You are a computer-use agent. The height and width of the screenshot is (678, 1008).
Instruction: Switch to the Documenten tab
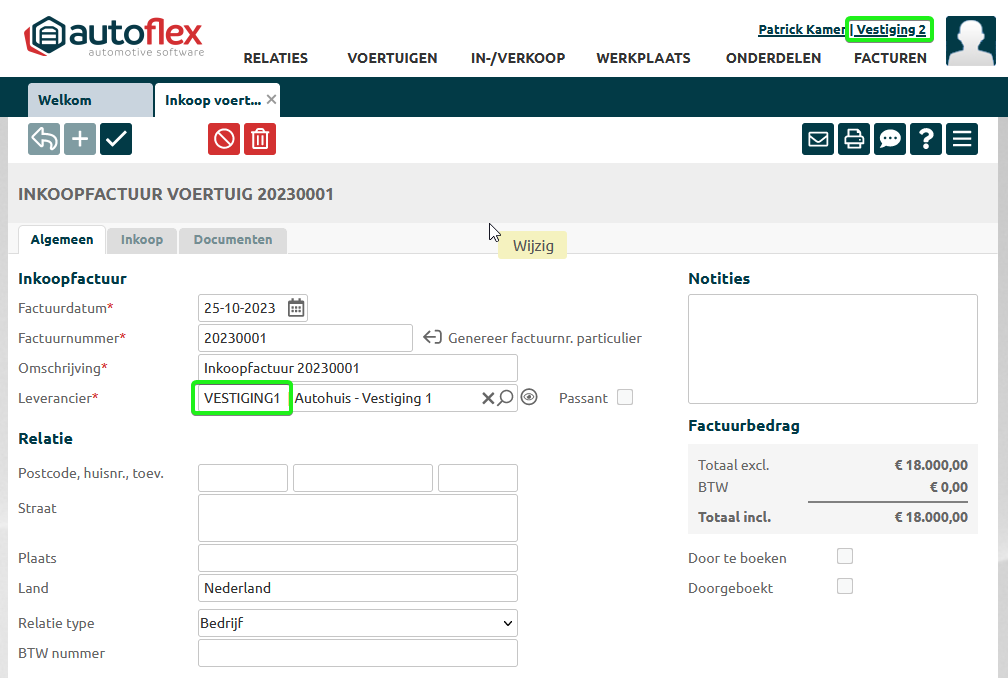[232, 240]
